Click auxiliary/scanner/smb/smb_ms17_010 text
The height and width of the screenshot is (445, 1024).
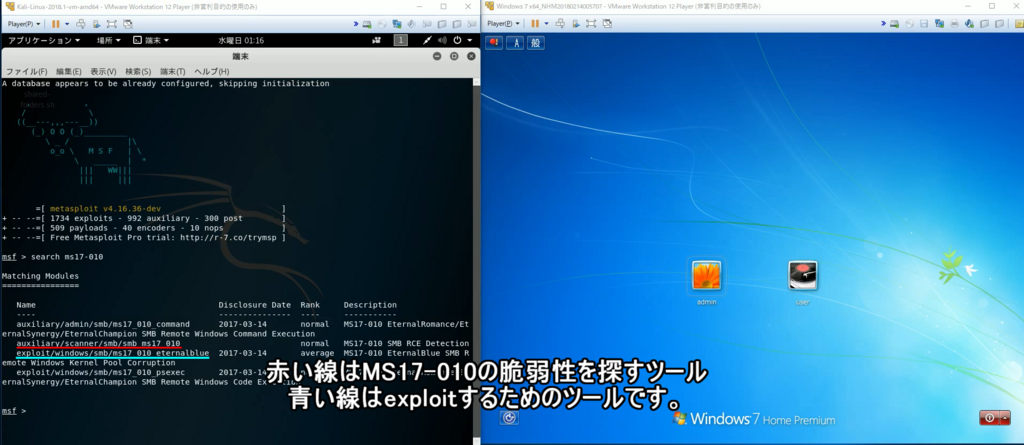coord(99,343)
